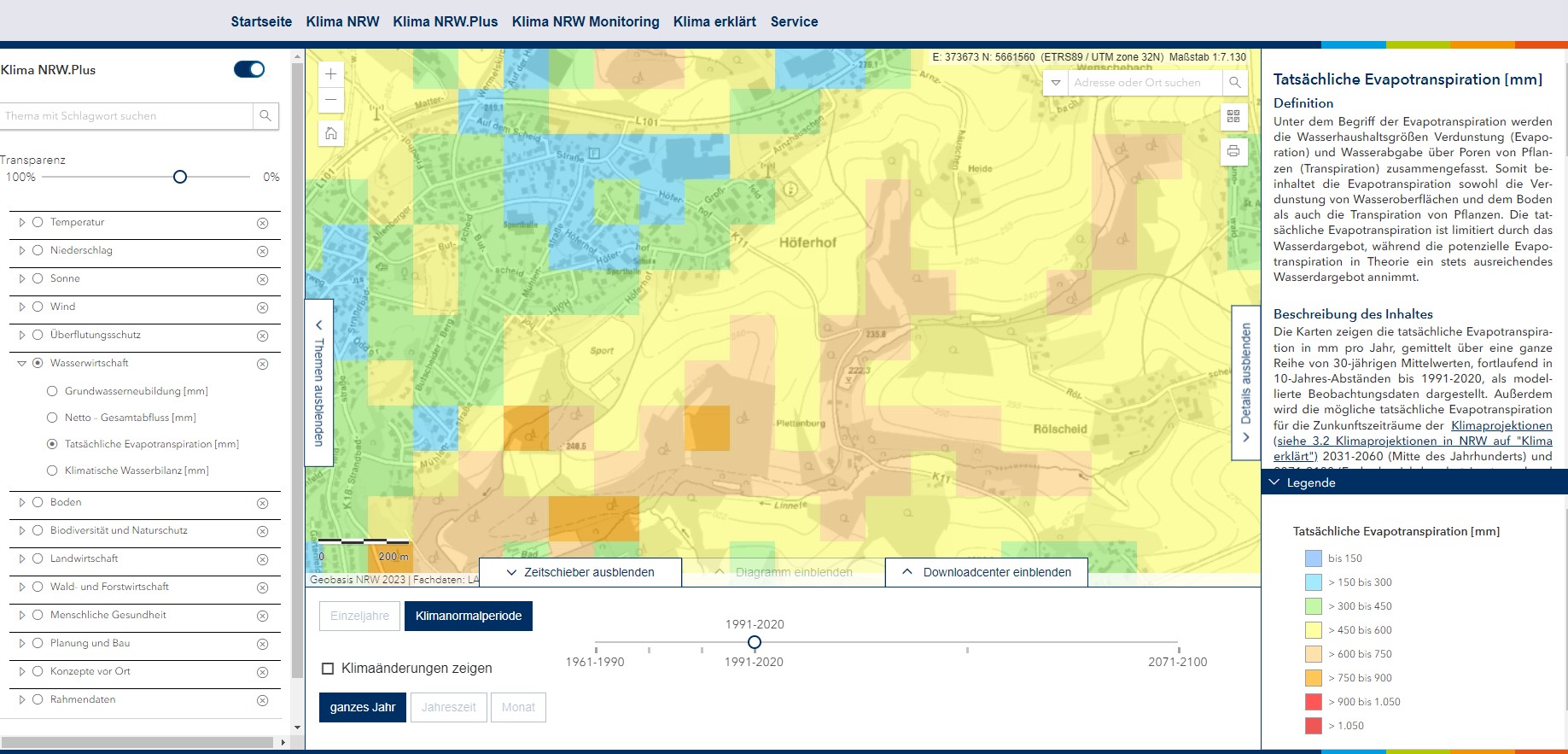The image size is (1568, 754).
Task: Open the Klimaprojektionen link in description
Action: 1501,425
